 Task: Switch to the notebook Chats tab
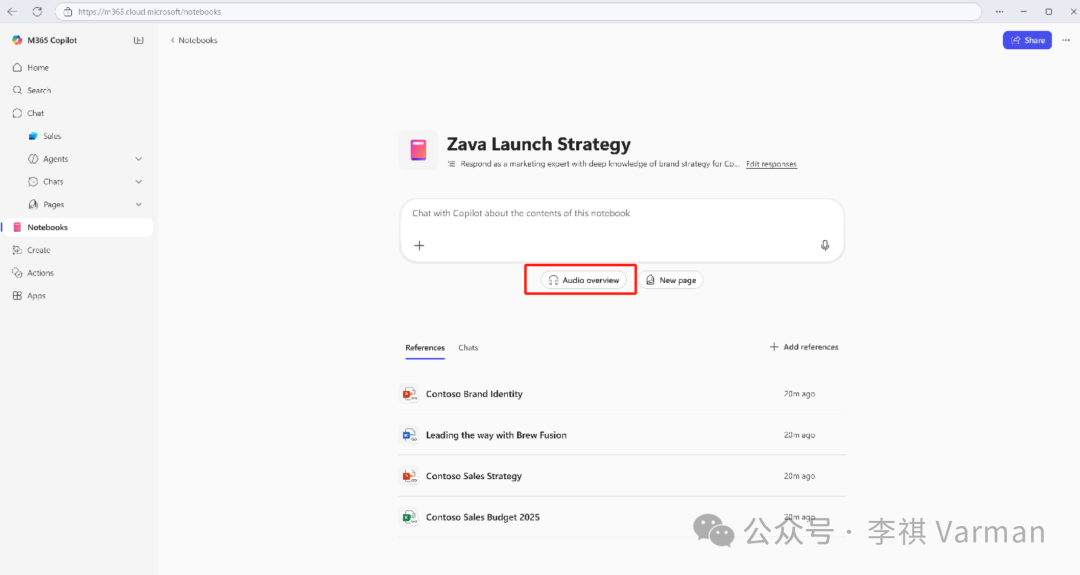pos(468,348)
